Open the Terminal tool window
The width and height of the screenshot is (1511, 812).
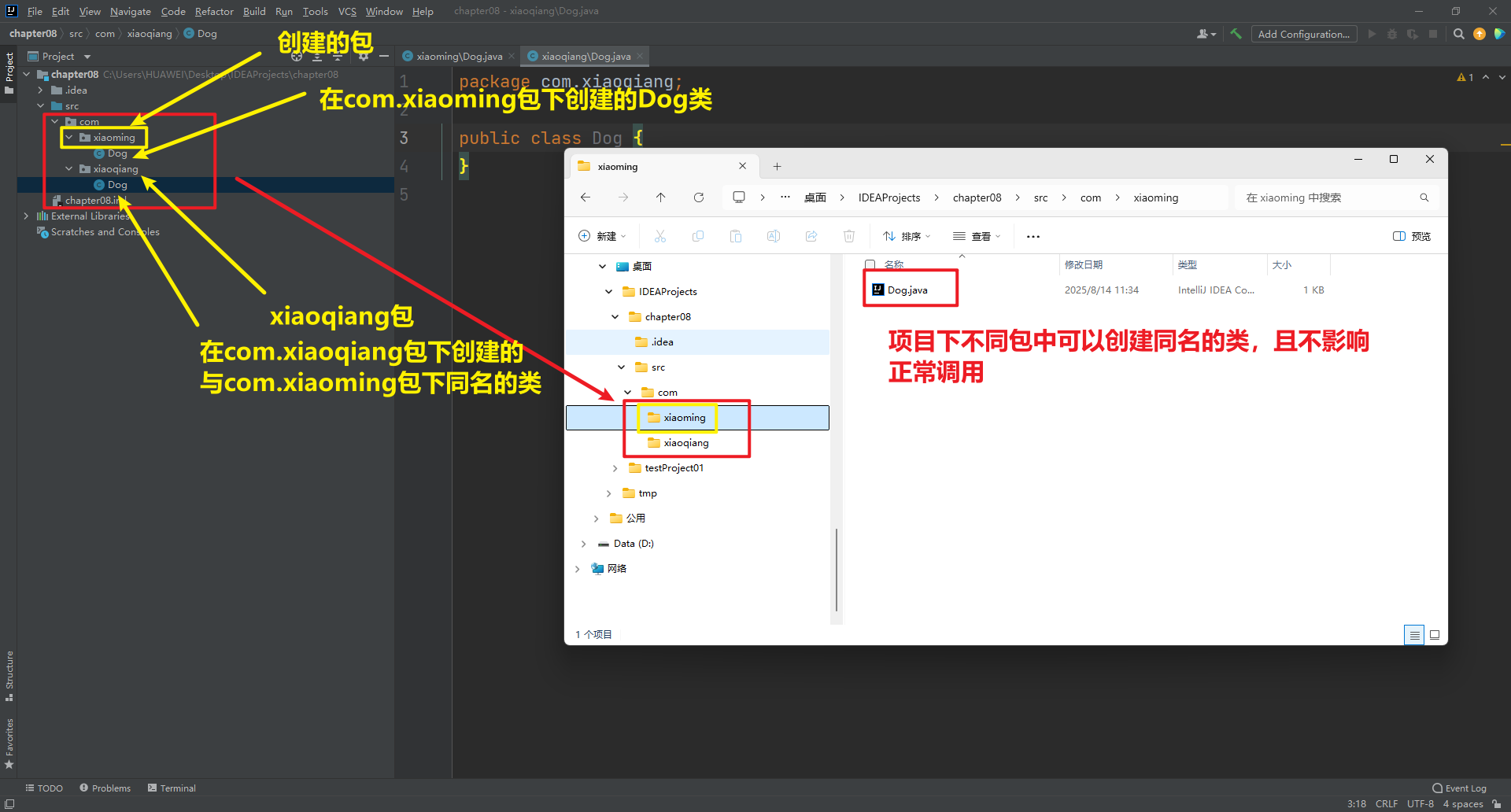coord(178,788)
